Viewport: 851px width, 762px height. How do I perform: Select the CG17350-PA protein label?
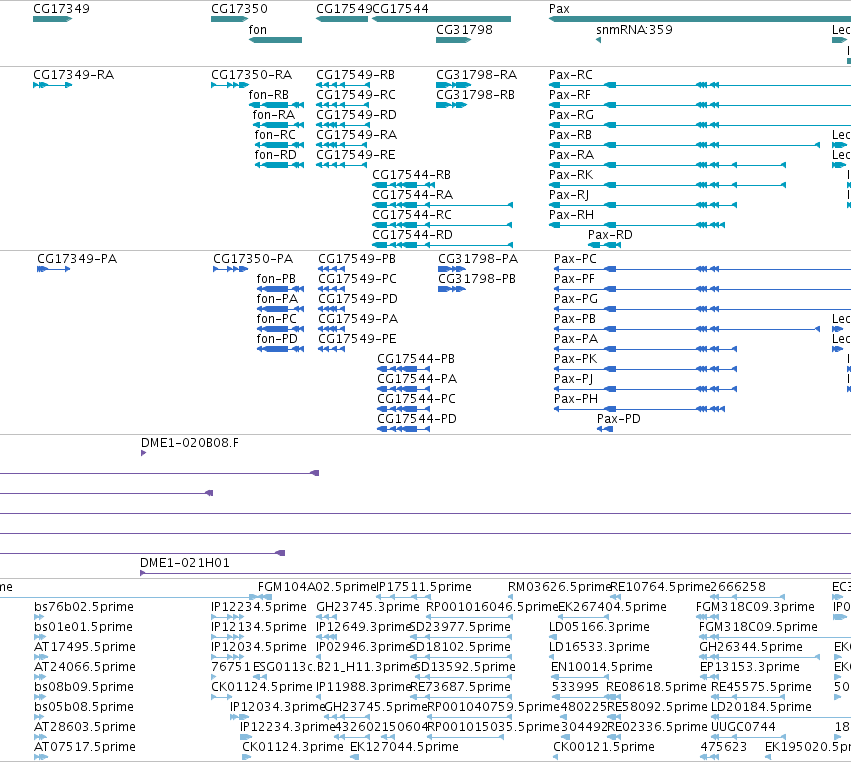(x=253, y=258)
